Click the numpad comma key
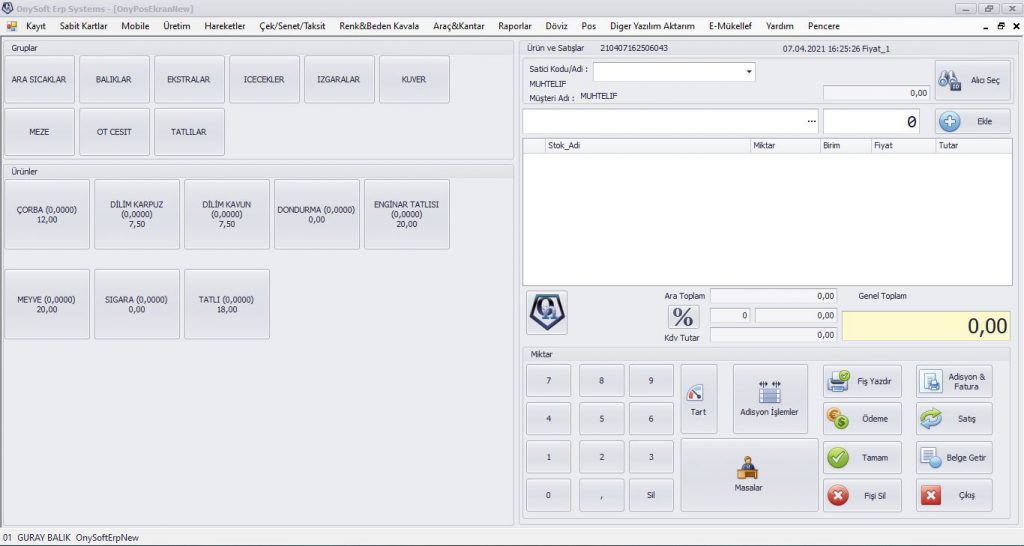The width and height of the screenshot is (1024, 546). pyautogui.click(x=601, y=495)
